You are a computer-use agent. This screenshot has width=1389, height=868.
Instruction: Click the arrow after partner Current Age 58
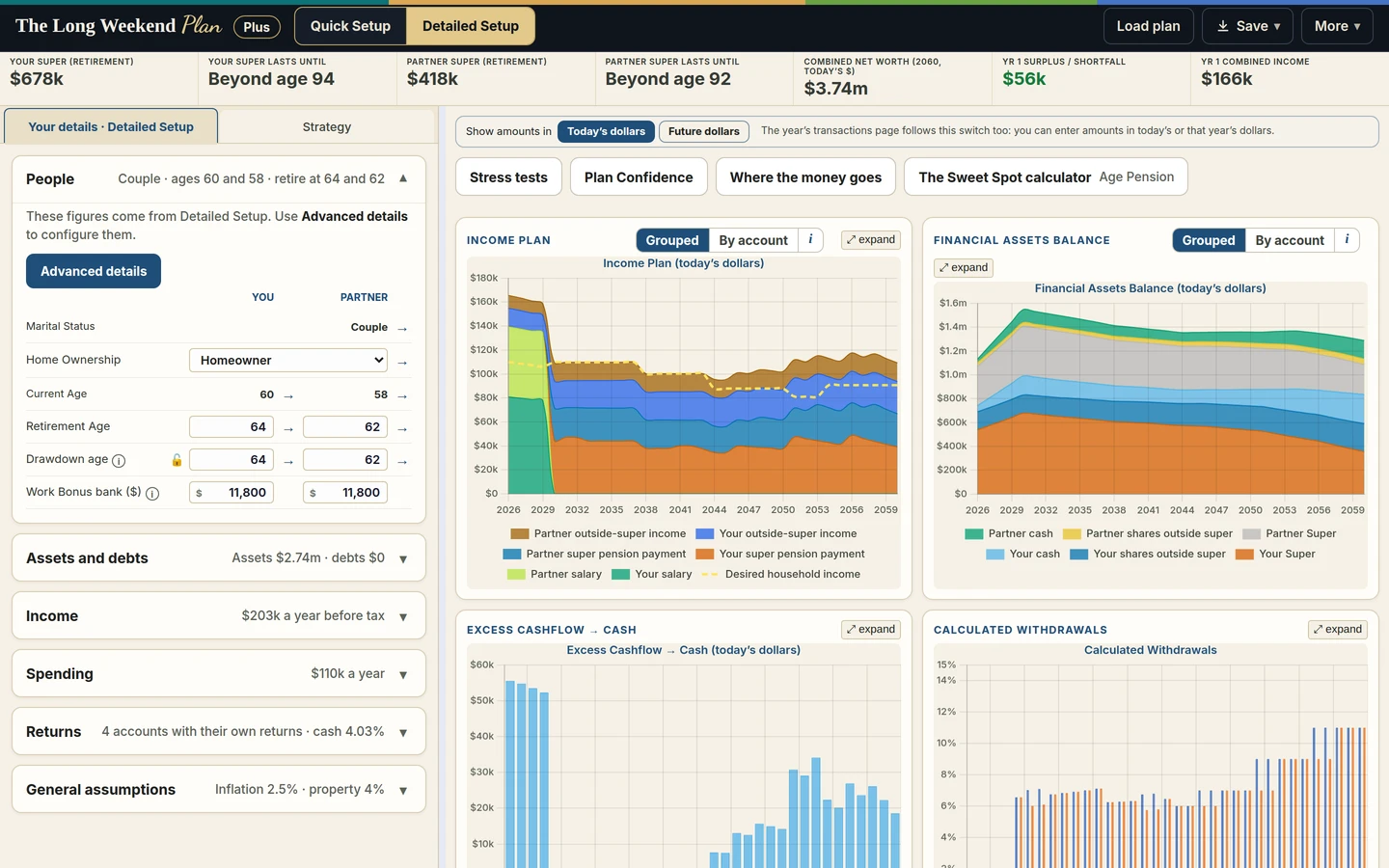tap(402, 395)
